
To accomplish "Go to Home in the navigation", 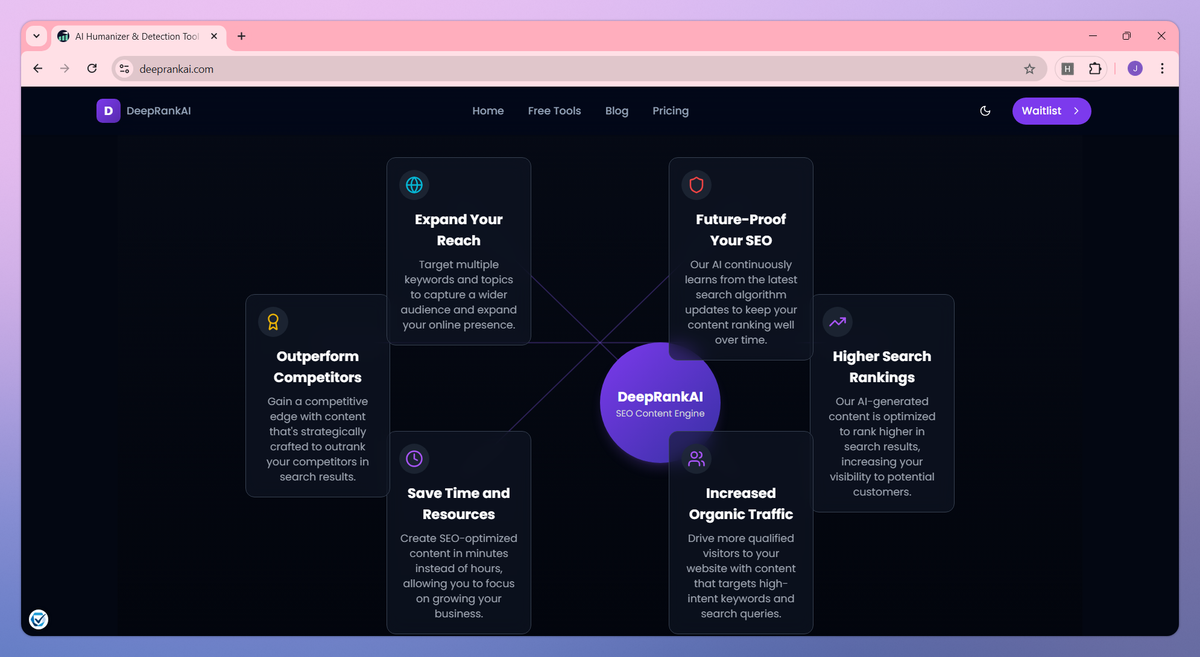I will tap(488, 111).
